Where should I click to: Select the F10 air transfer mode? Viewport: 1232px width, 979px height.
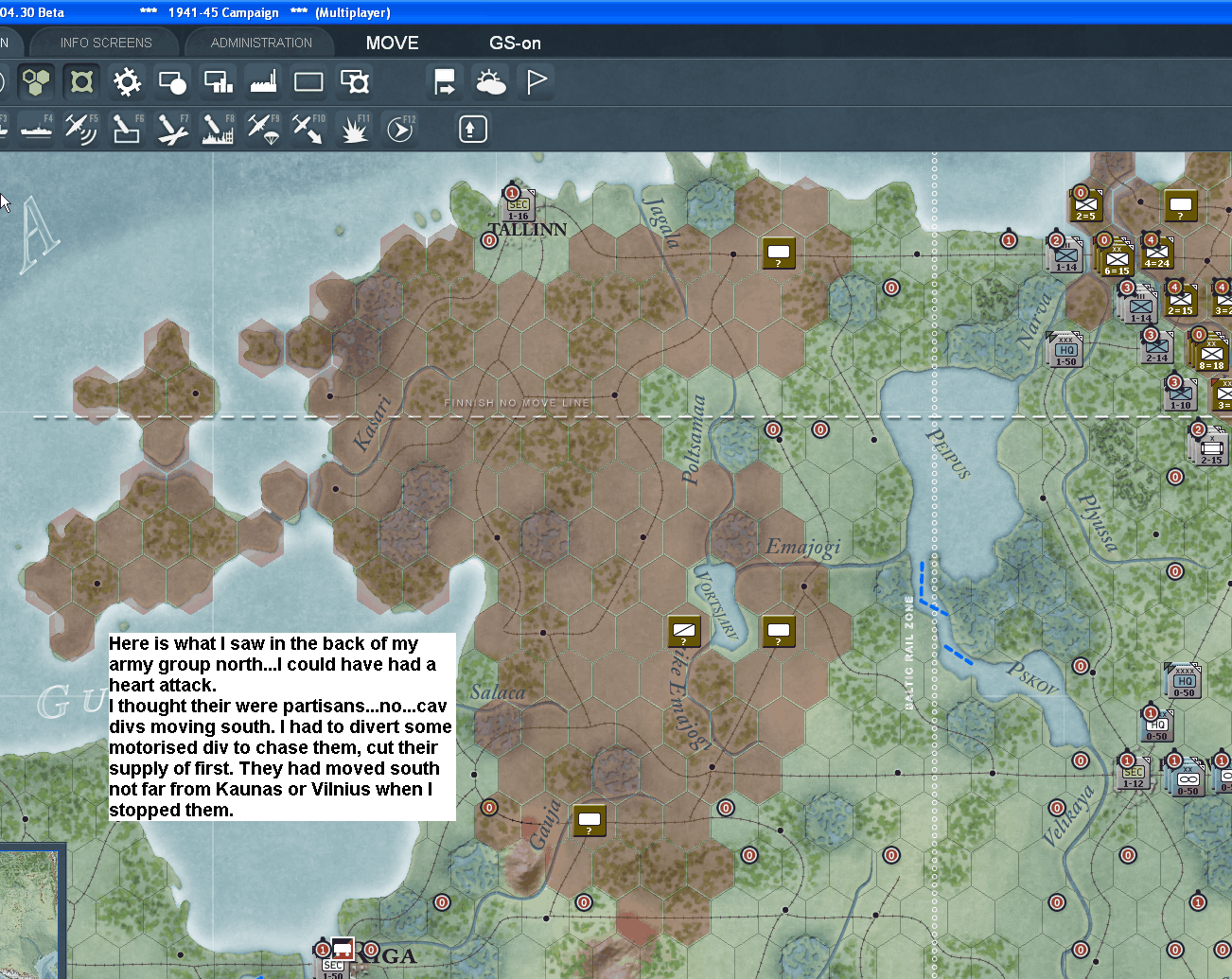[308, 129]
